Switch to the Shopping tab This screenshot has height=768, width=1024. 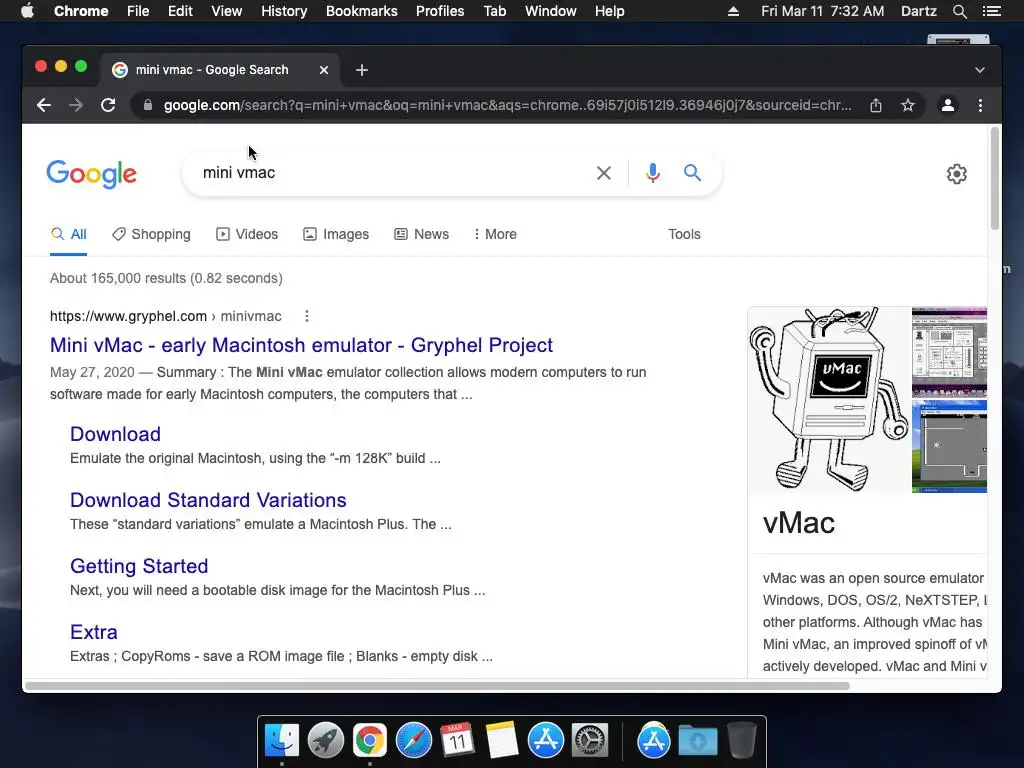(152, 234)
